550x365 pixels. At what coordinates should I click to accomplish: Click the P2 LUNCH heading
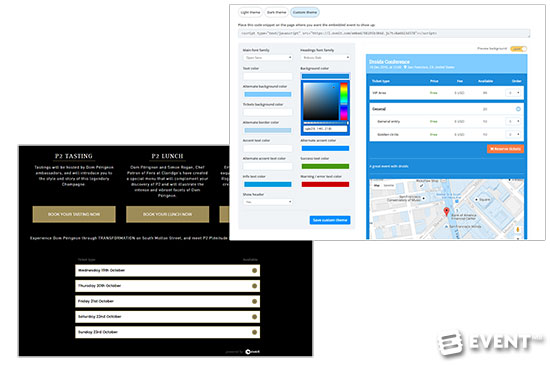[167, 156]
